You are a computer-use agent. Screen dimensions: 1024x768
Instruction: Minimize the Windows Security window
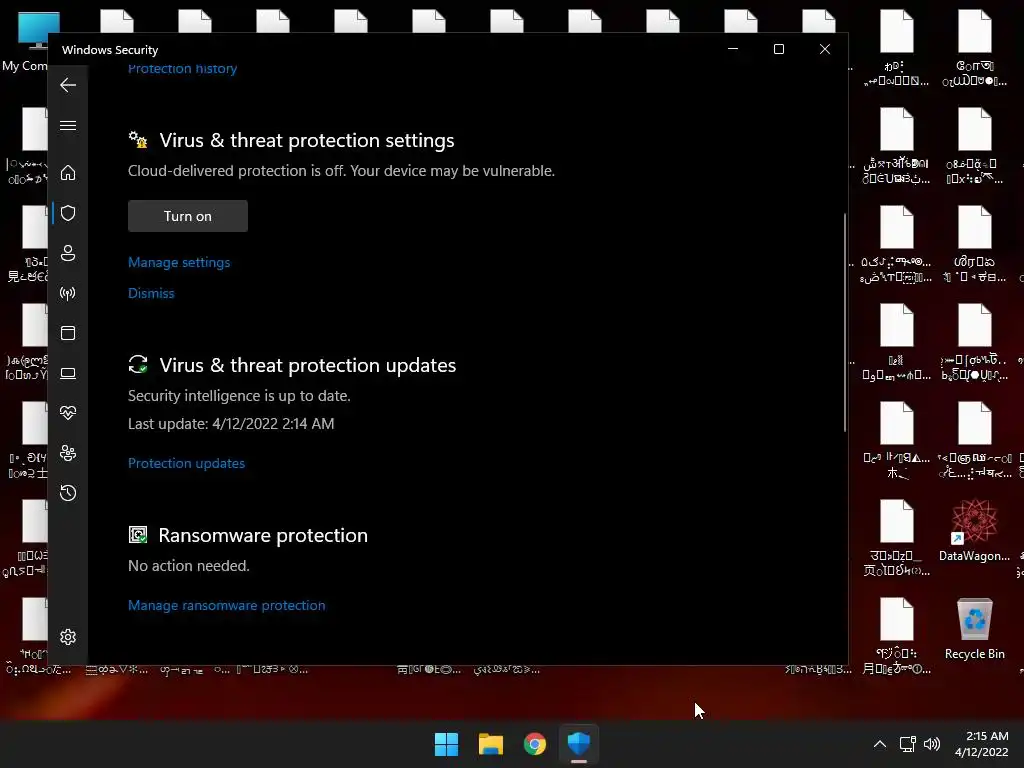click(x=733, y=50)
